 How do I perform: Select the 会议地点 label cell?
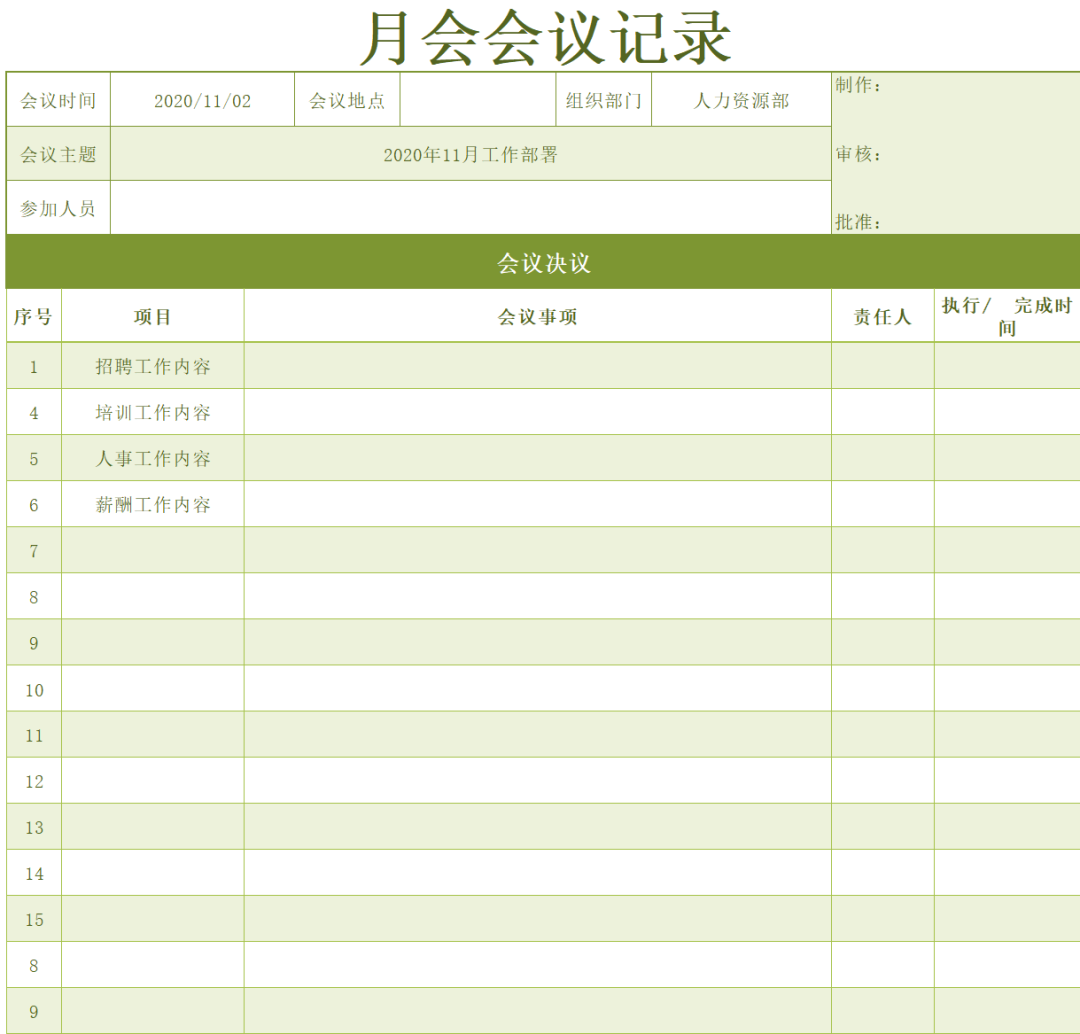(x=347, y=100)
